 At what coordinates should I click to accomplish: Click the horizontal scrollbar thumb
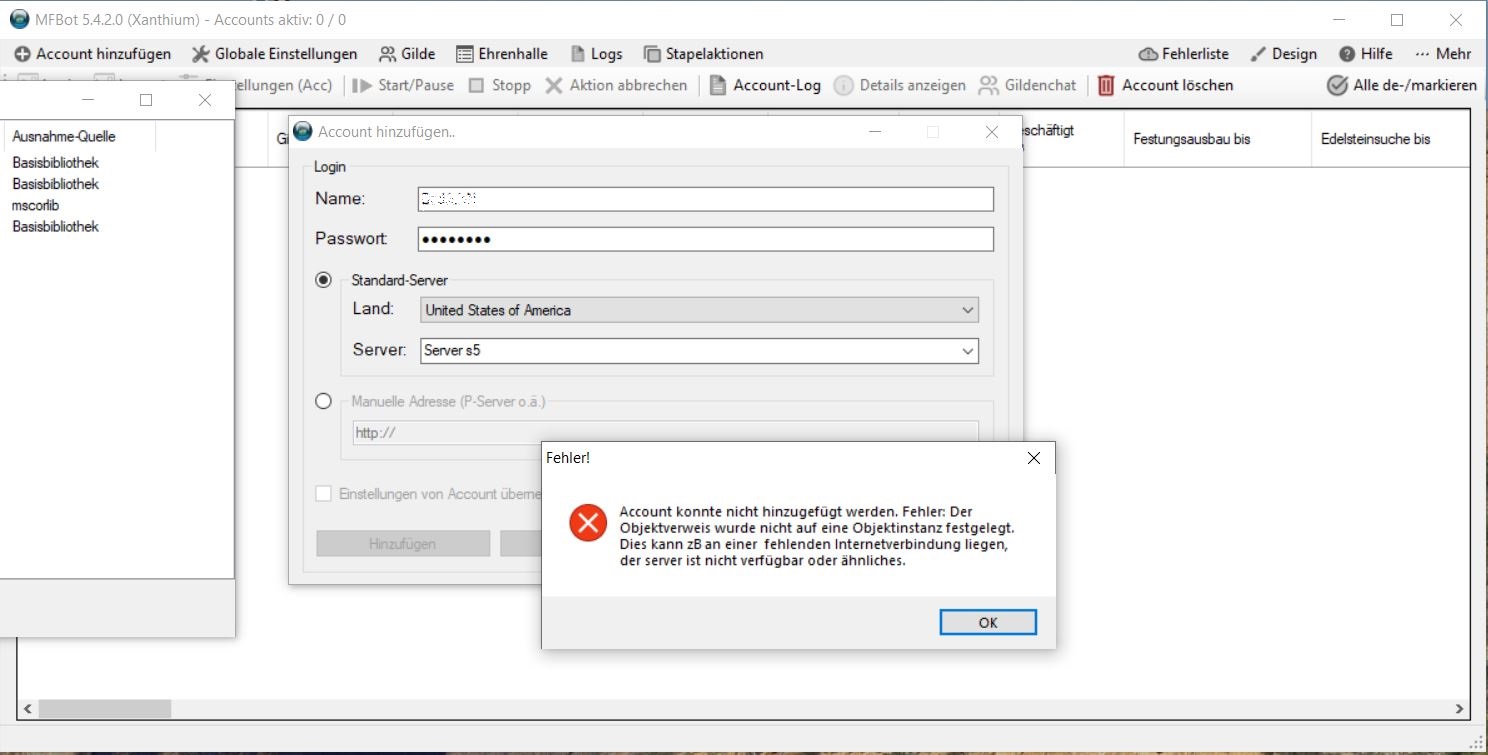(104, 708)
